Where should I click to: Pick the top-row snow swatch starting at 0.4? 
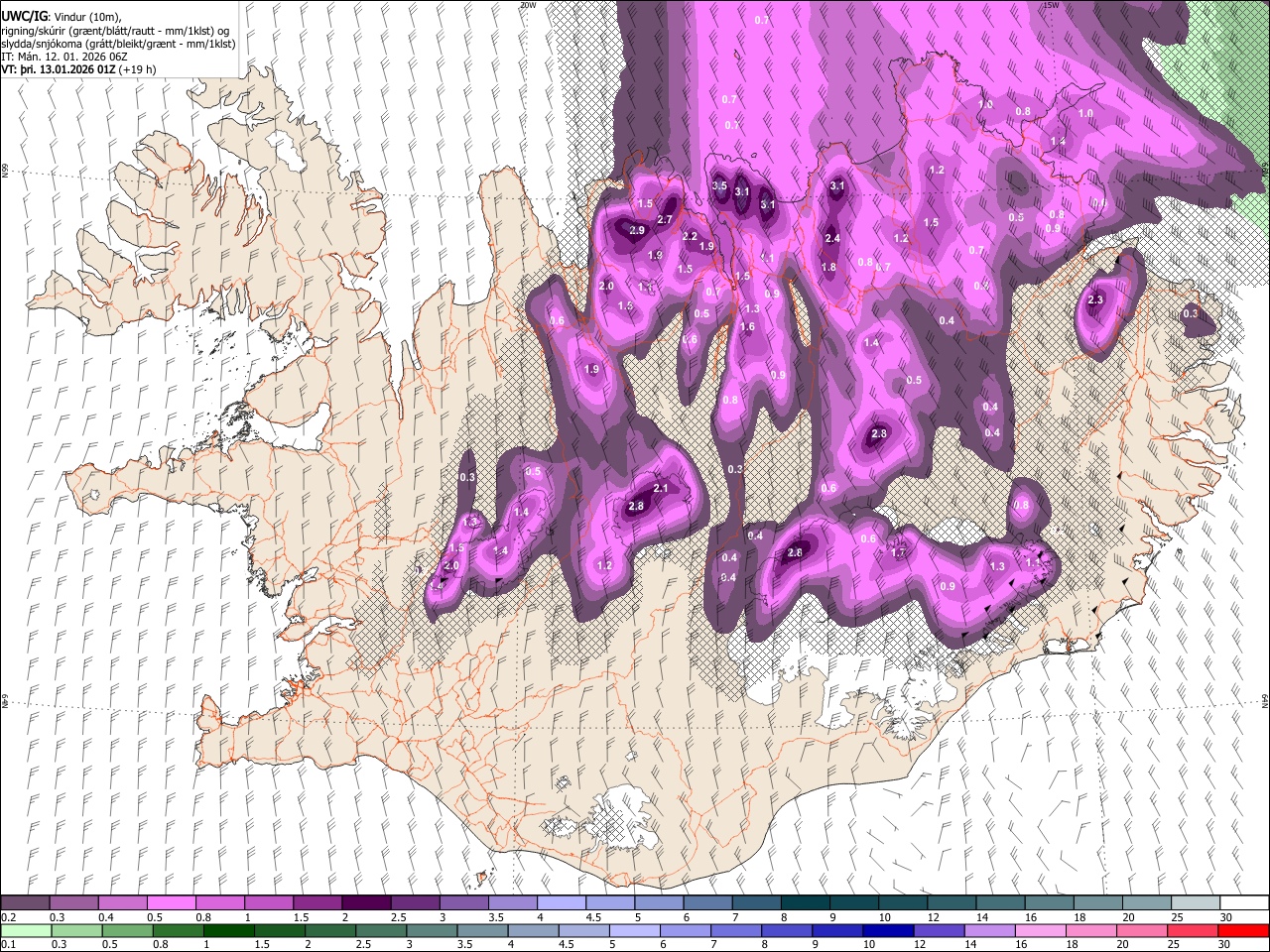122,903
